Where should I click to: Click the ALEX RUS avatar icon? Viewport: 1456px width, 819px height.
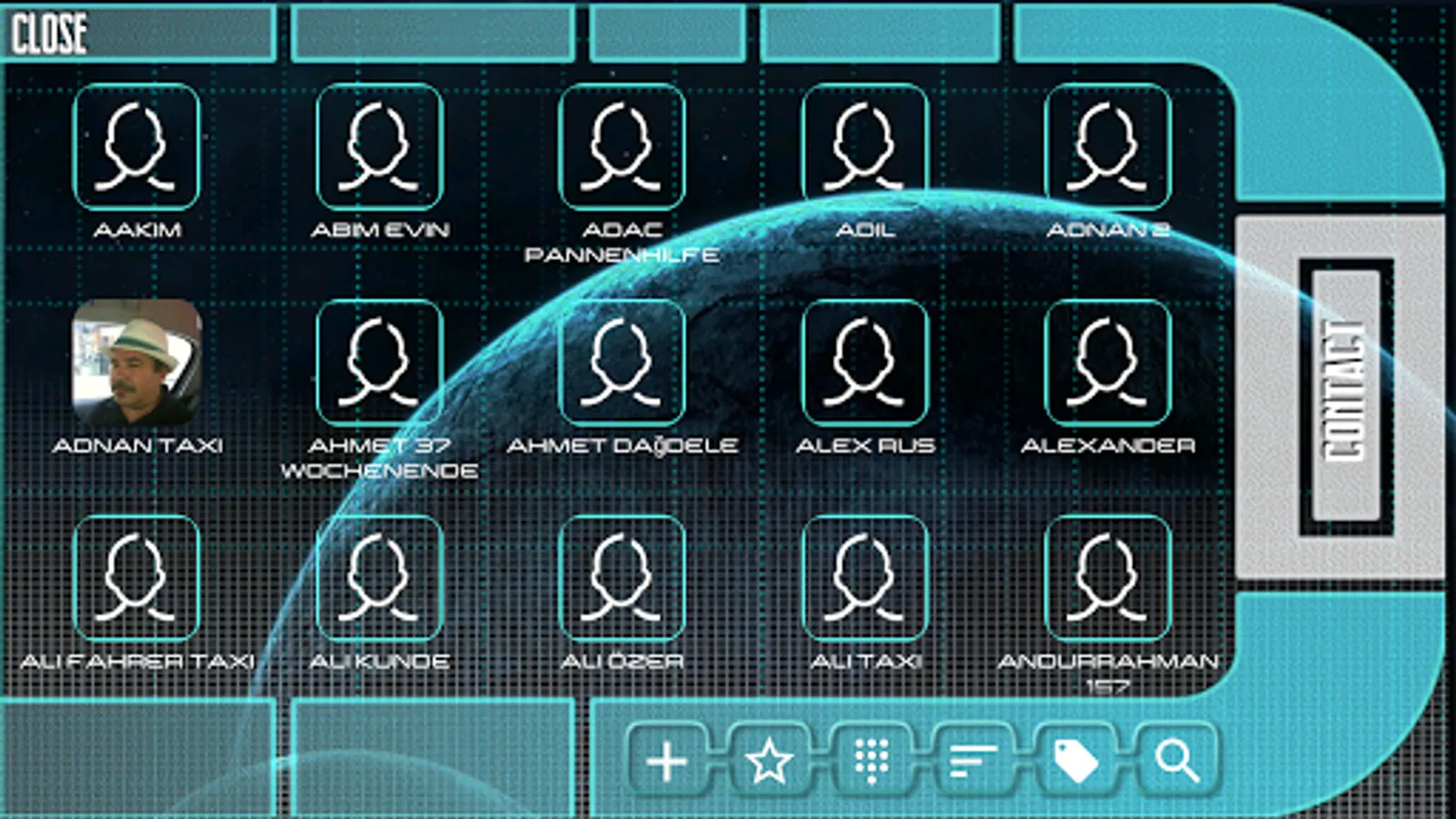click(865, 363)
